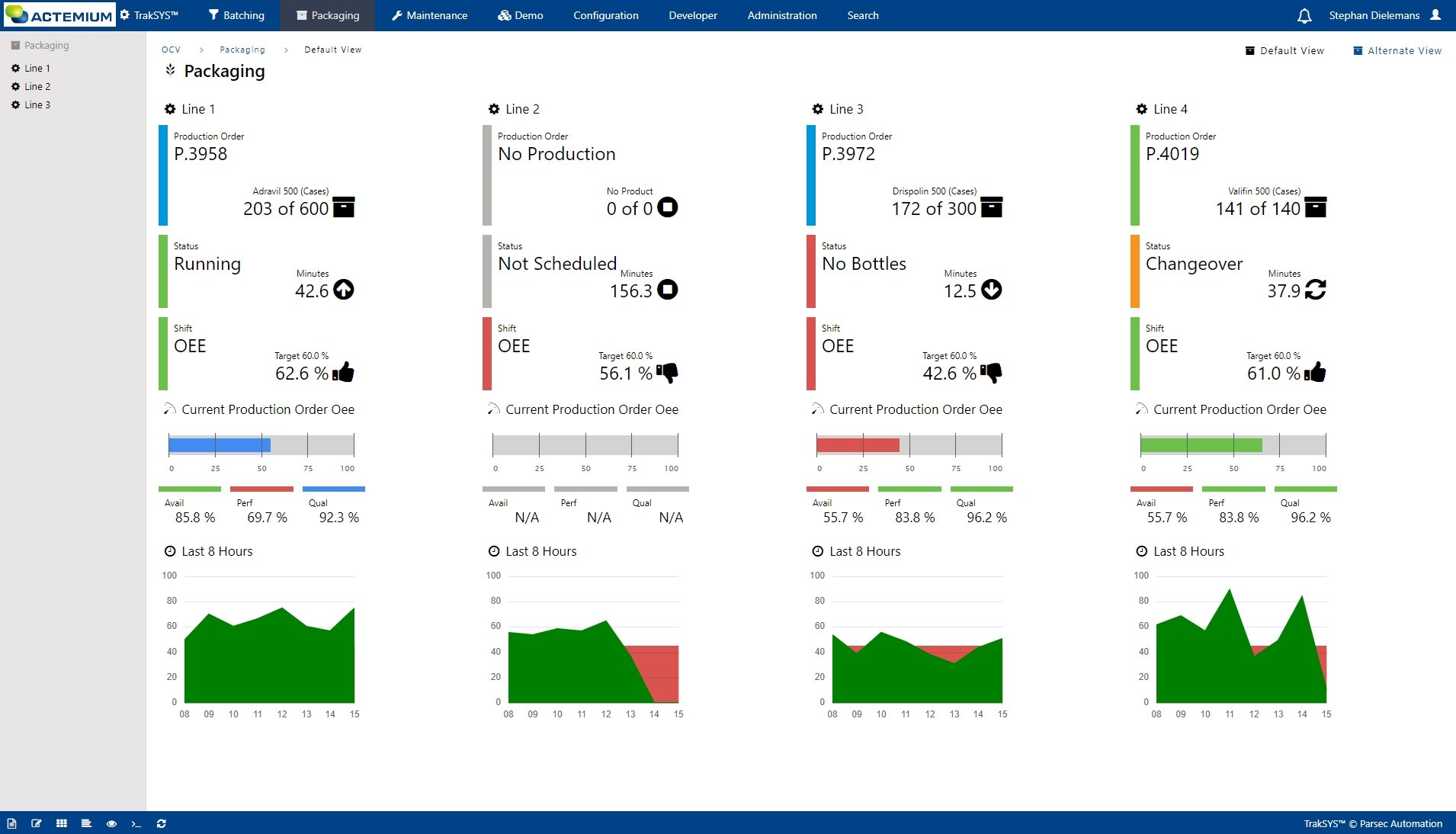Click the notification bell icon
Image resolution: width=1456 pixels, height=834 pixels.
pyautogui.click(x=1304, y=16)
